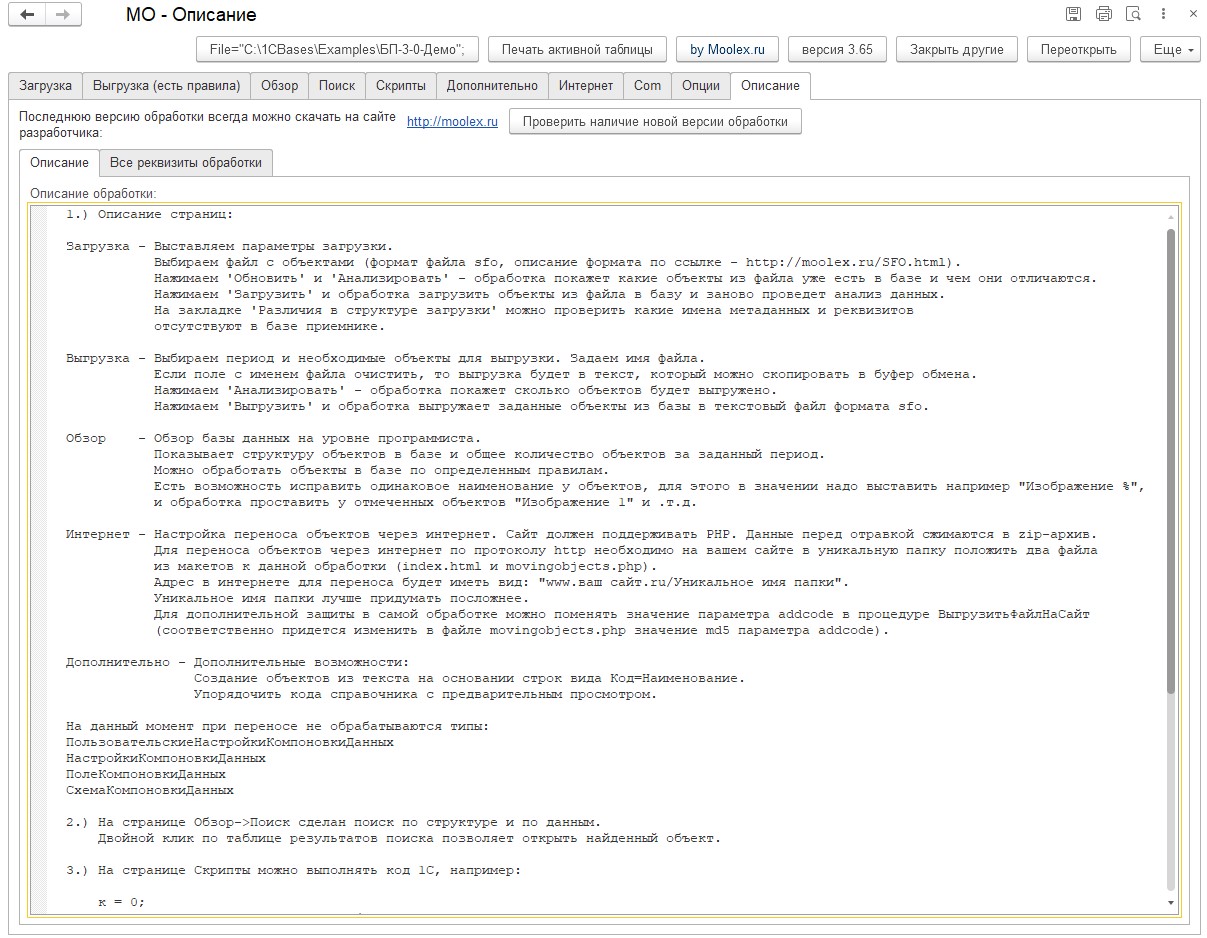The width and height of the screenshot is (1207, 938).
Task: Switch to the Com tab
Action: pos(647,86)
